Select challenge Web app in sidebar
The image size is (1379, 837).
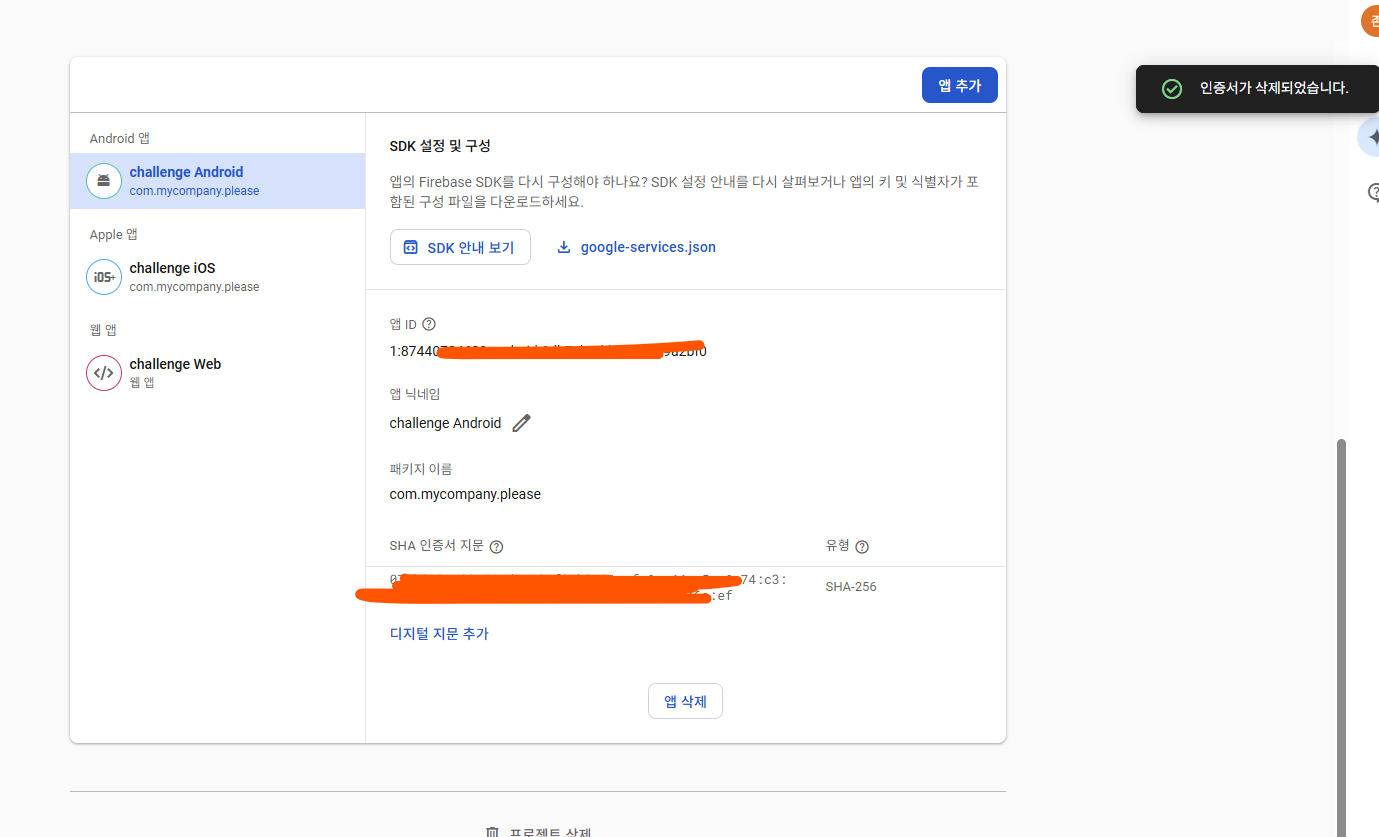click(217, 373)
